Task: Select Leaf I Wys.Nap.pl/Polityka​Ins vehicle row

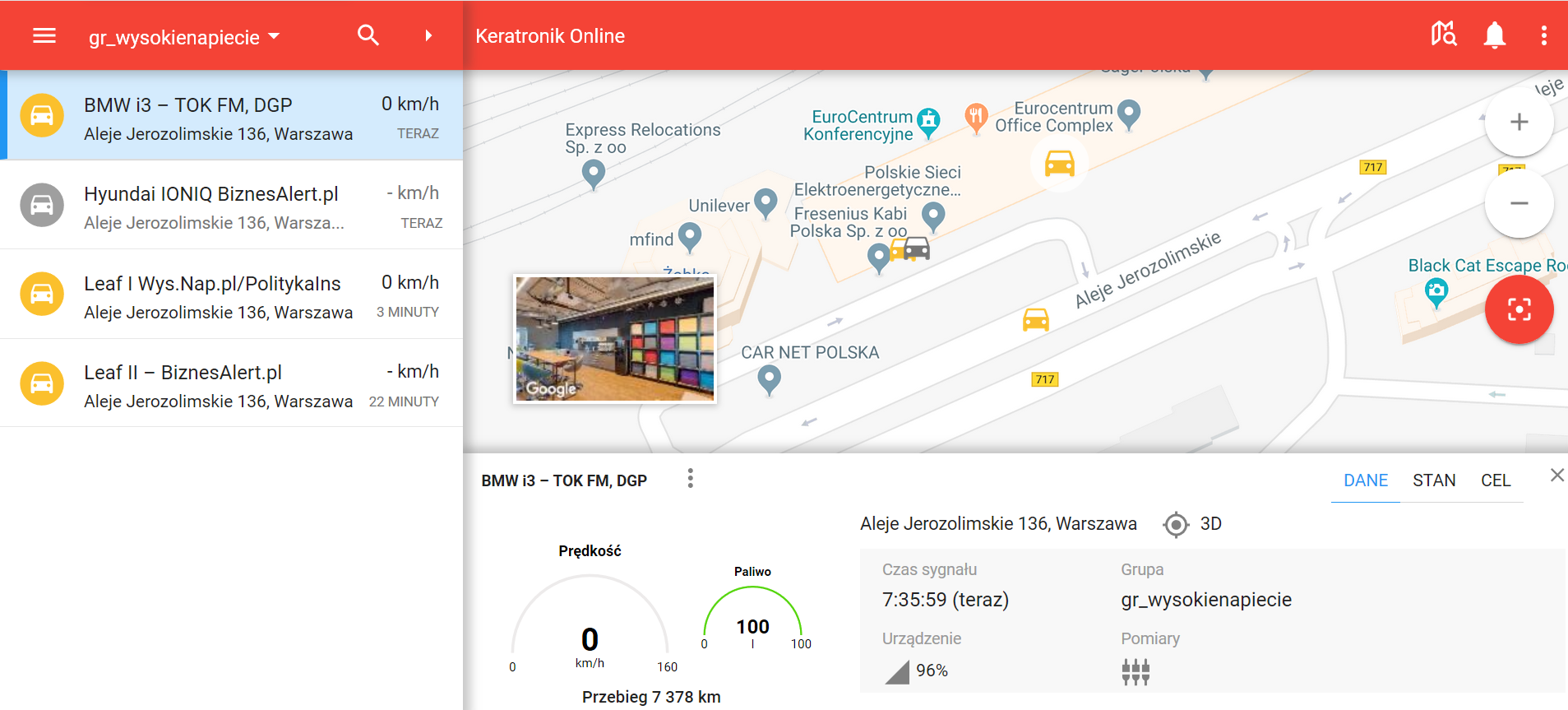Action: pyautogui.click(x=232, y=294)
